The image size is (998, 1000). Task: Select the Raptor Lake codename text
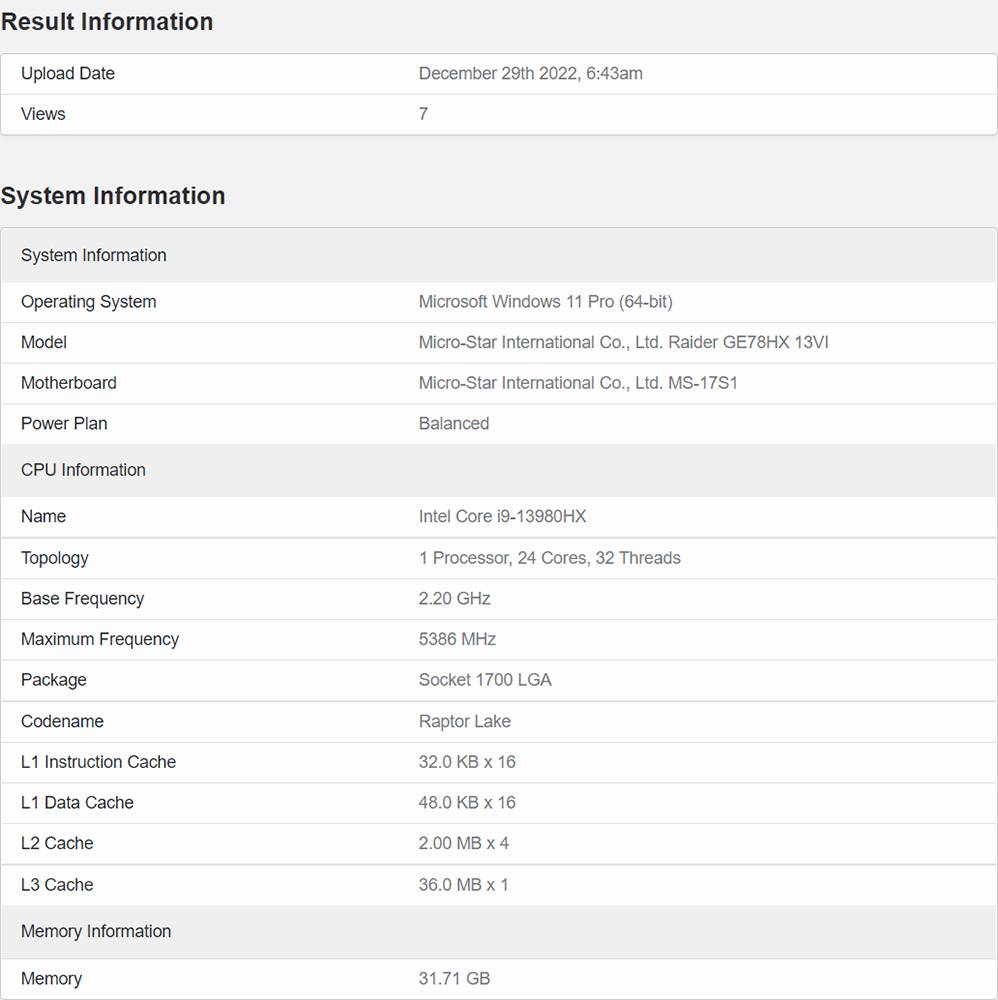point(464,722)
